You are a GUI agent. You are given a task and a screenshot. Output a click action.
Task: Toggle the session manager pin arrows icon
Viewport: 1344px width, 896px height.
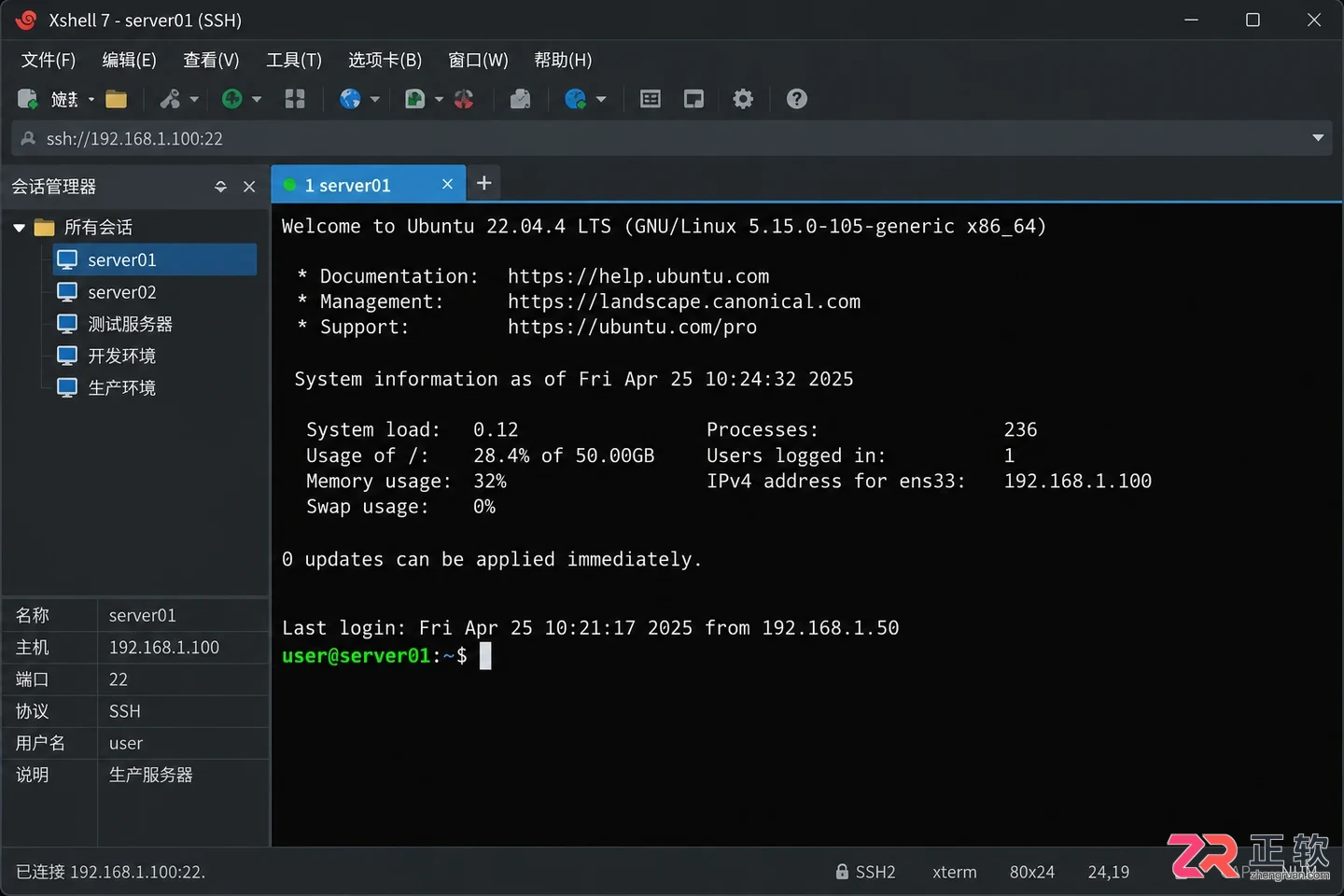tap(220, 187)
